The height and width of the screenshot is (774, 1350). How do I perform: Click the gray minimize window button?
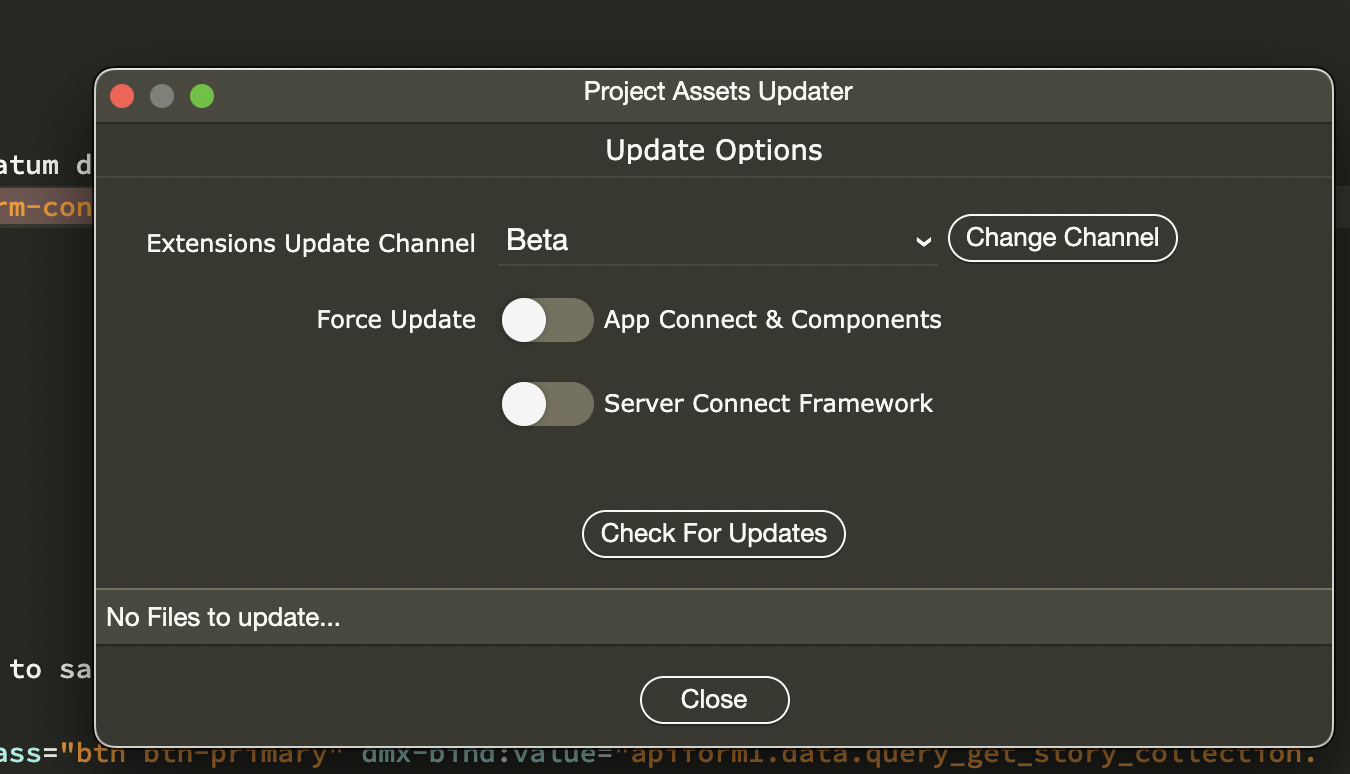pos(162,96)
